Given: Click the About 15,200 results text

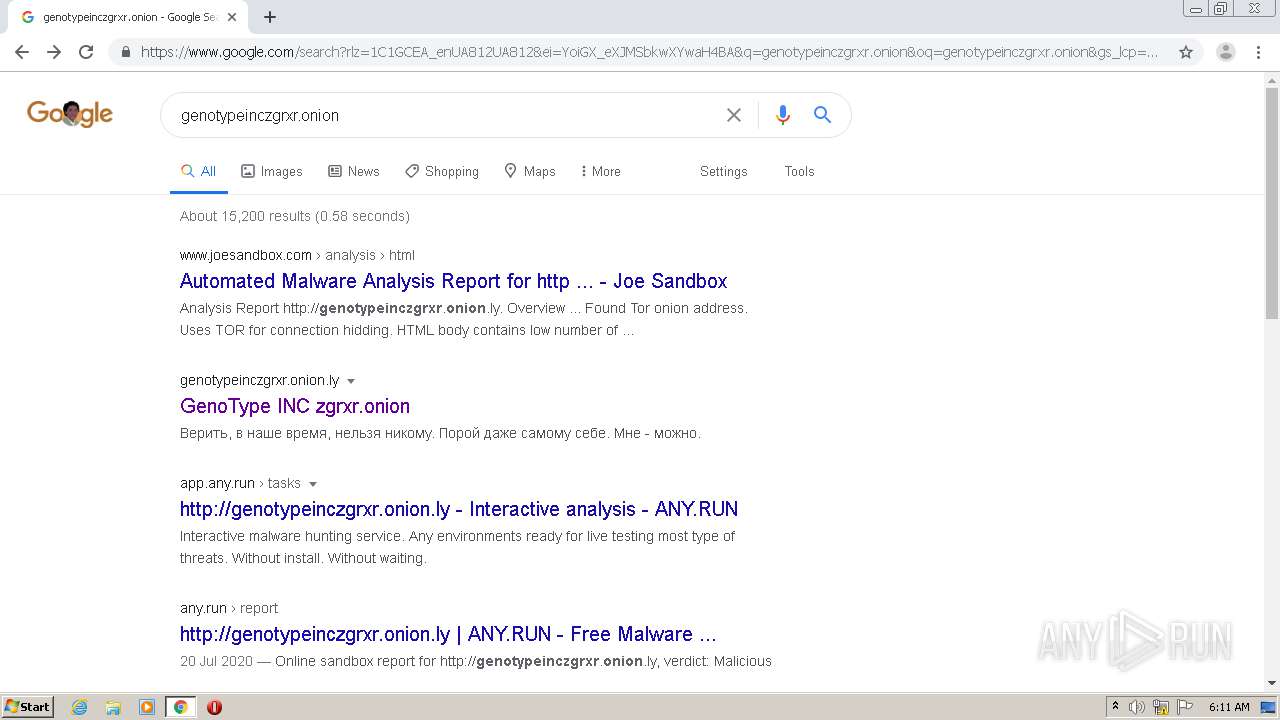Looking at the screenshot, I should pos(295,216).
